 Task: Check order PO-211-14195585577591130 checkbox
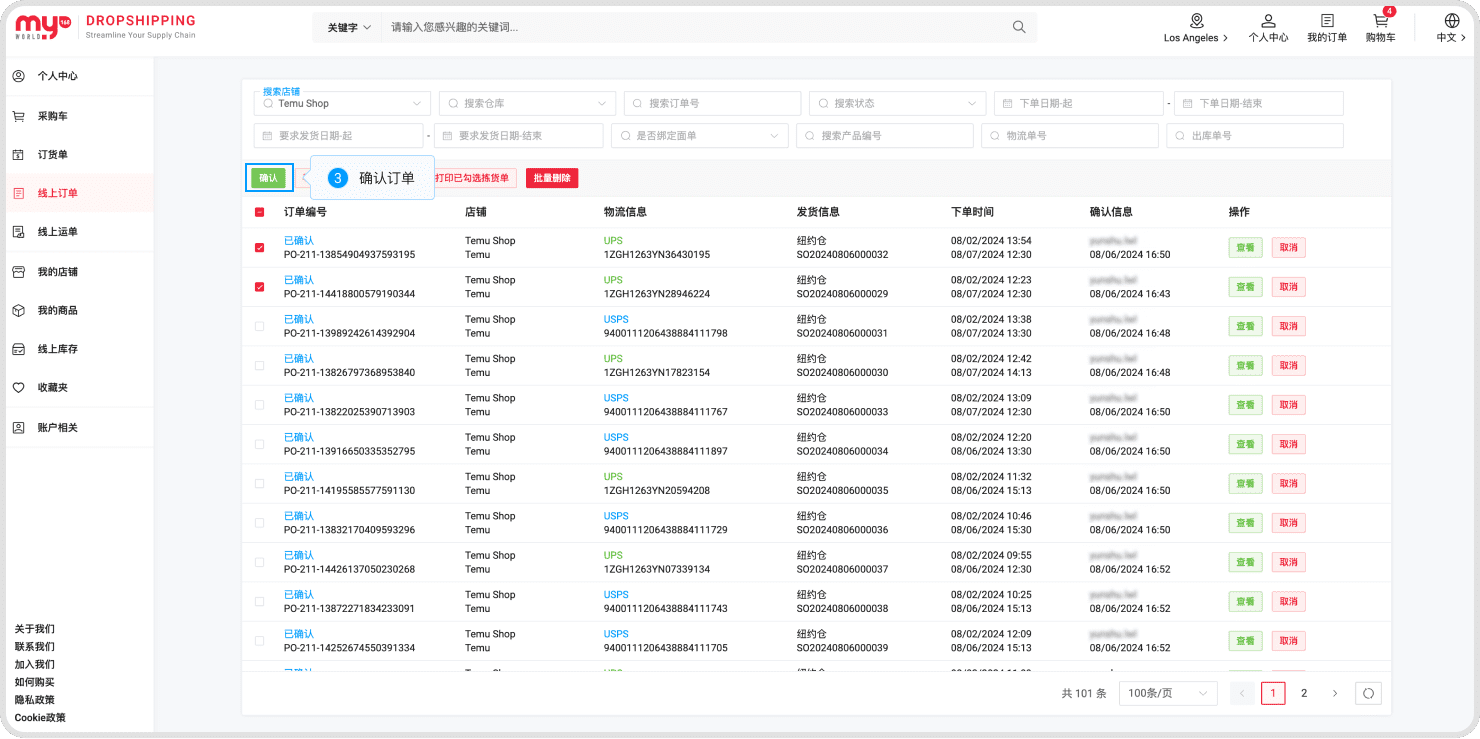pos(260,484)
